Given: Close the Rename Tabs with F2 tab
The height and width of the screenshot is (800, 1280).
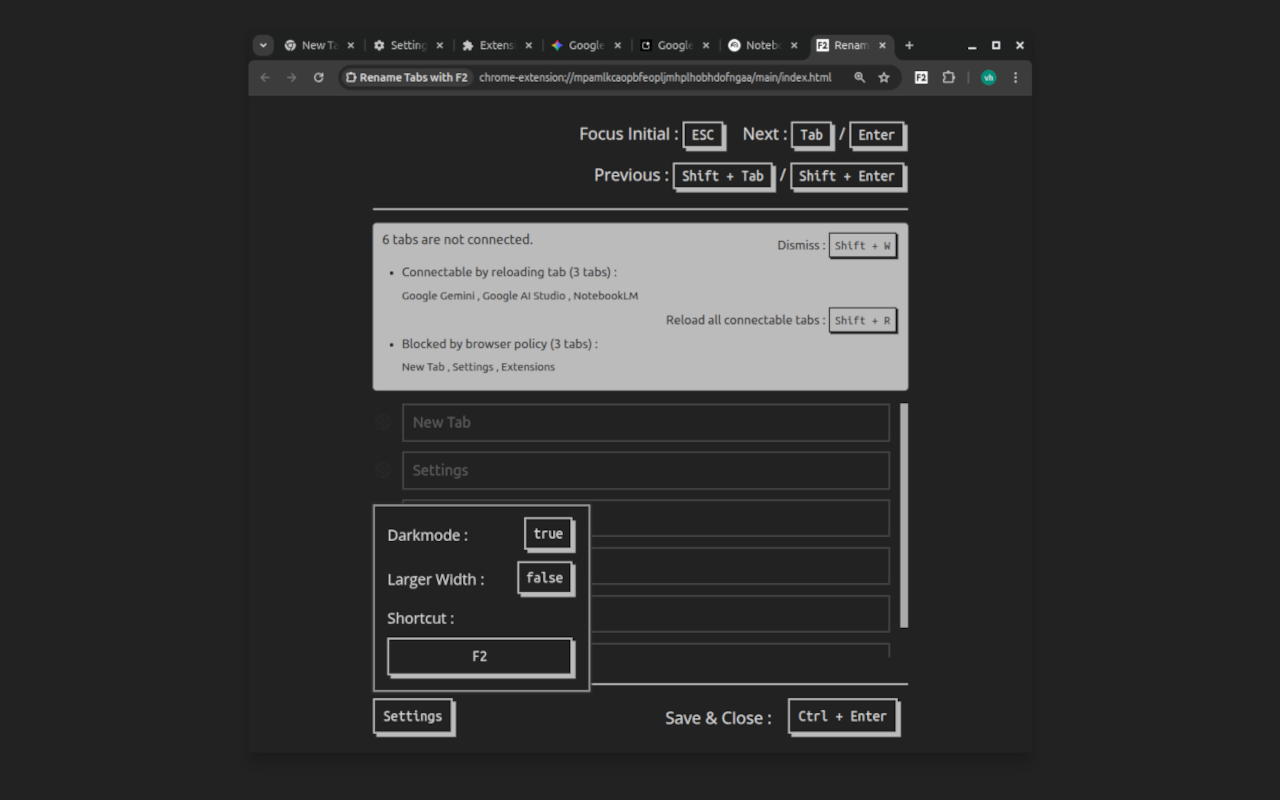Looking at the screenshot, I should [883, 45].
